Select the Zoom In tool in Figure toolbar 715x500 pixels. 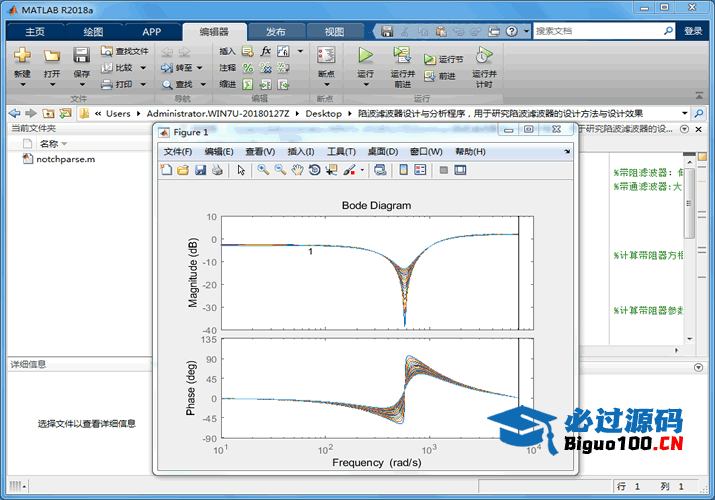[263, 170]
